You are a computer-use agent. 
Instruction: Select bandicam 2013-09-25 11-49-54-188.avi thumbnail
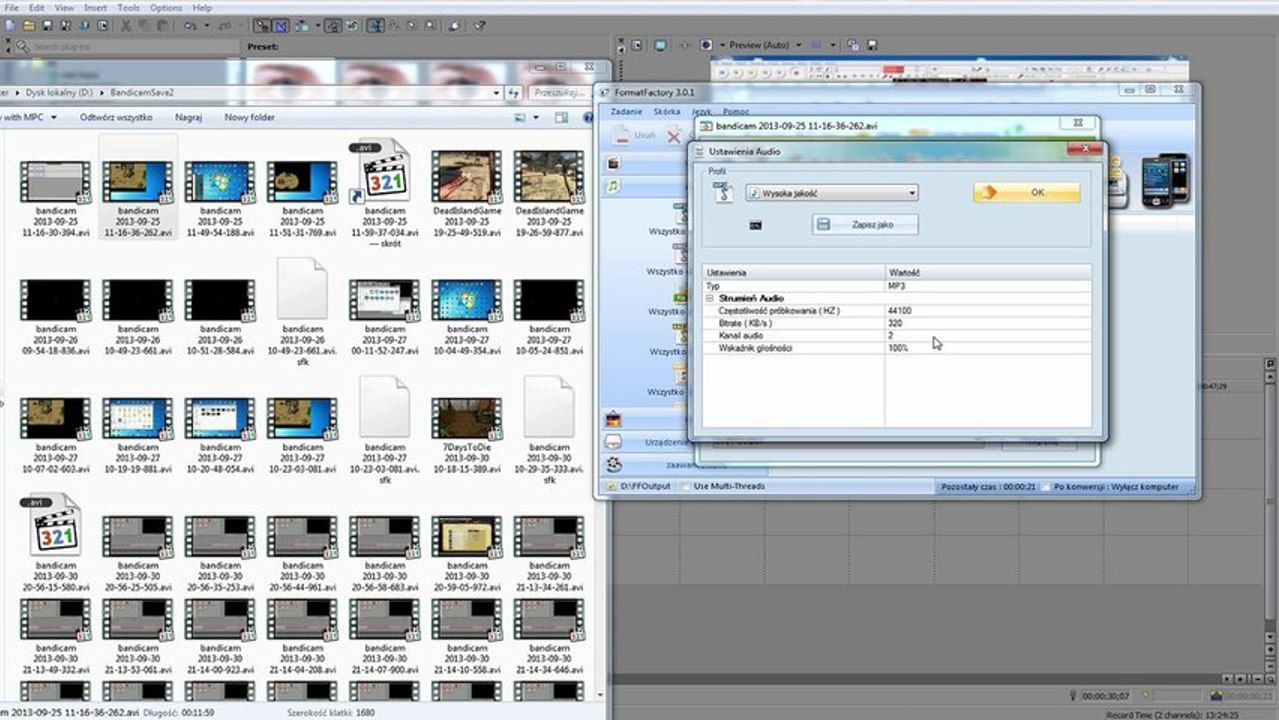click(x=219, y=180)
